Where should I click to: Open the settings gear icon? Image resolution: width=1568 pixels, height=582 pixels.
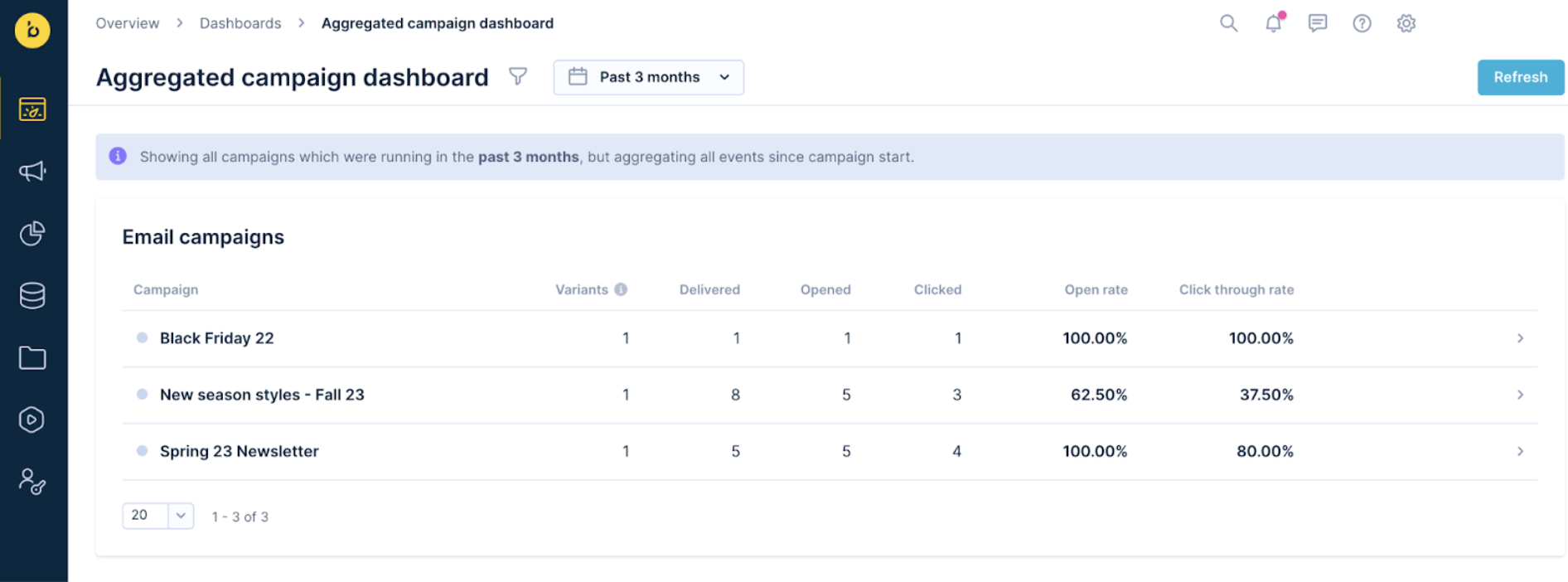click(x=1406, y=23)
